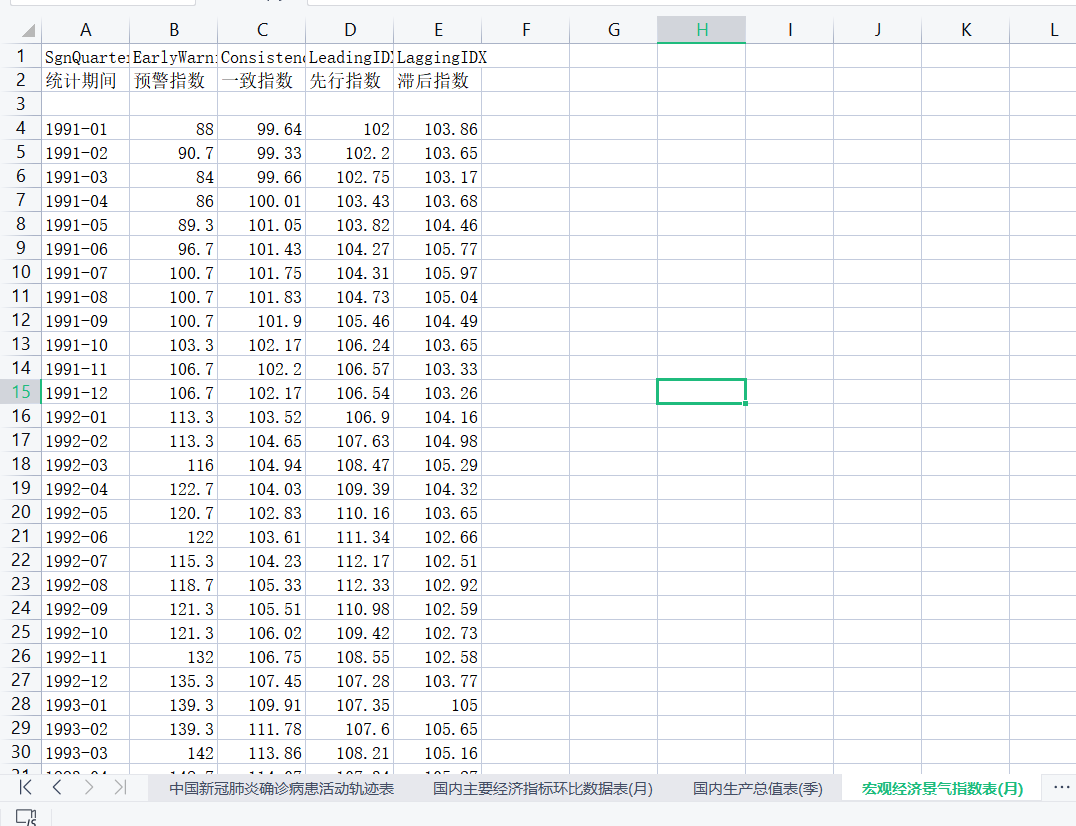Select column I header
This screenshot has height=826, width=1076.
[790, 30]
